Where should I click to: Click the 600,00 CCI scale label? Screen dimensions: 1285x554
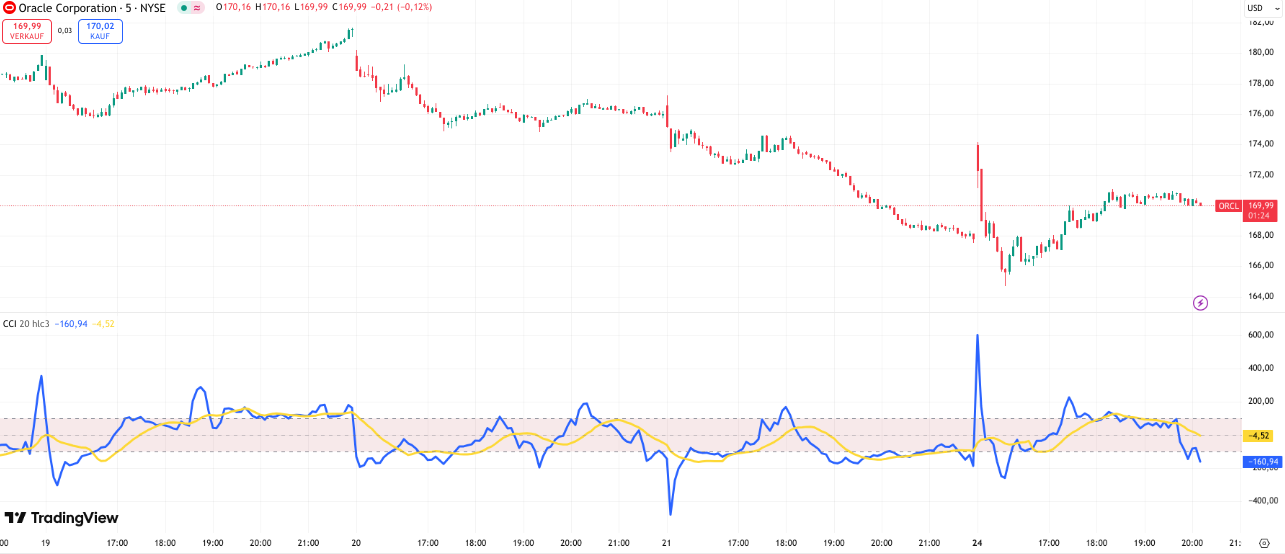click(x=1260, y=335)
